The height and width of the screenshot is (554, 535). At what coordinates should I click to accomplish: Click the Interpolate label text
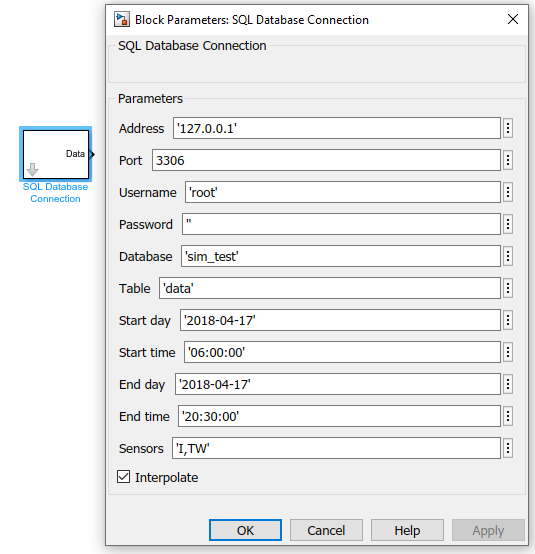tap(166, 477)
